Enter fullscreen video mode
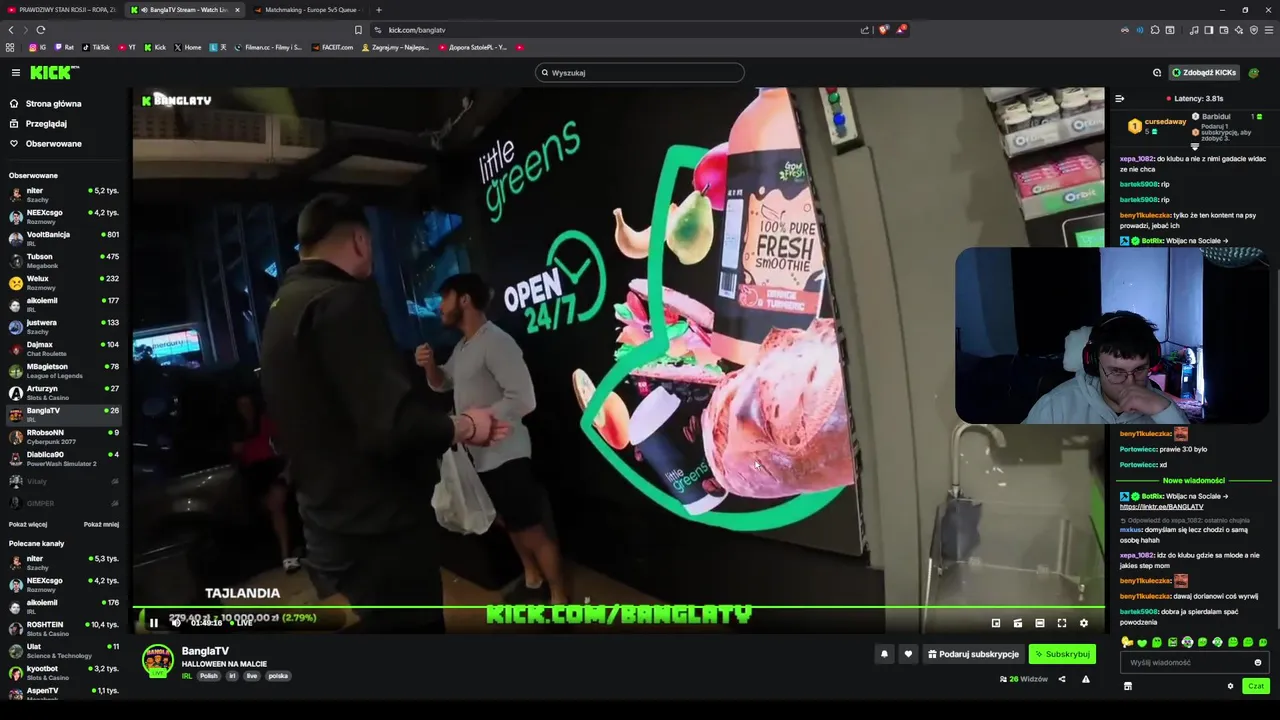This screenshot has width=1280, height=720. tap(1062, 623)
